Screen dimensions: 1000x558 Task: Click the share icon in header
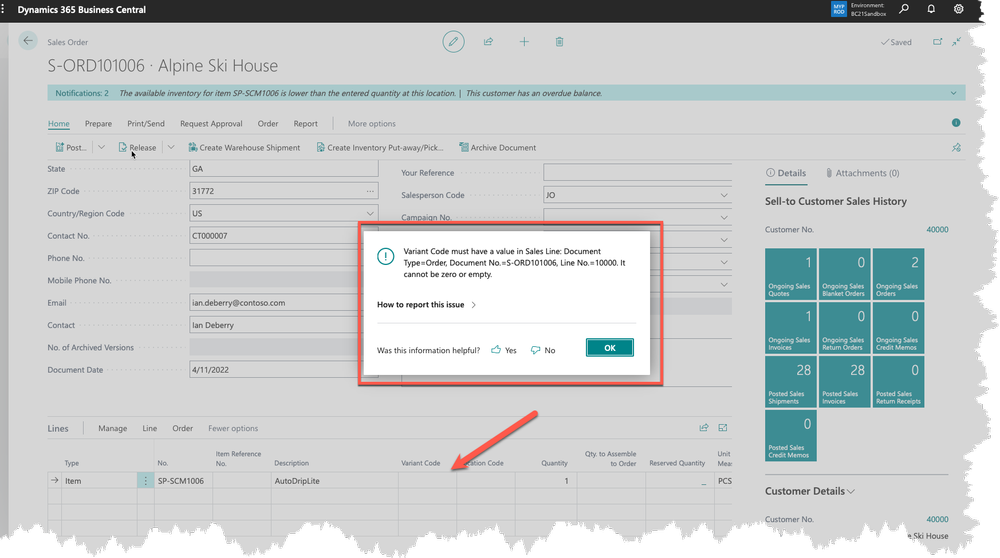489,42
